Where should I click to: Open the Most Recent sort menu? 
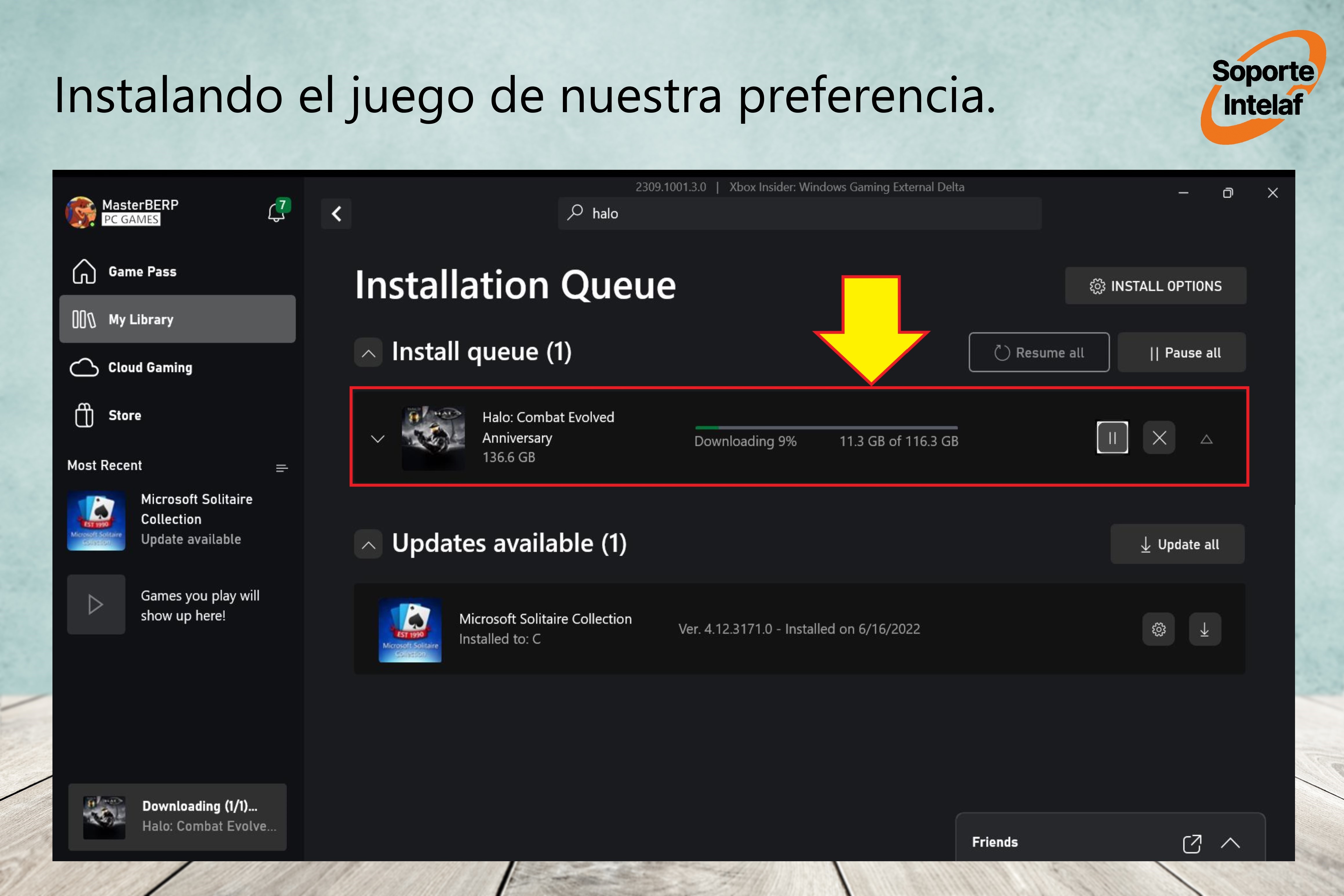(281, 468)
